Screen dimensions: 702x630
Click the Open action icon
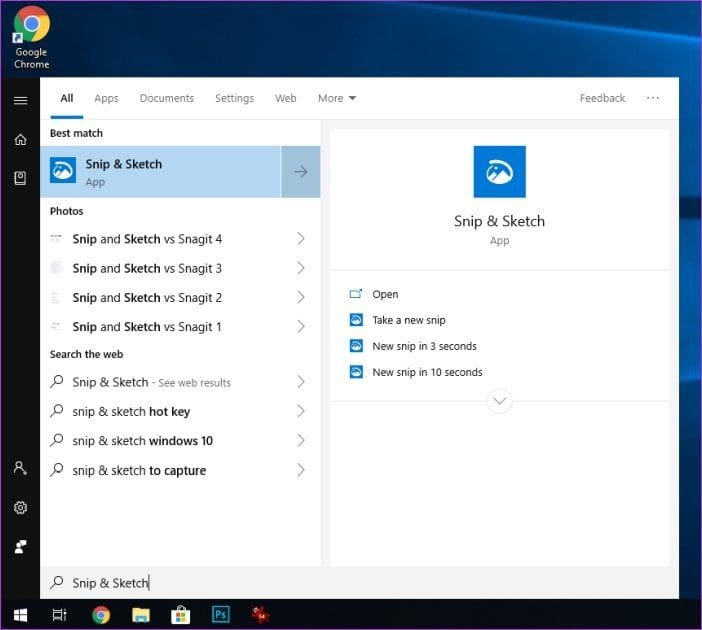point(356,294)
